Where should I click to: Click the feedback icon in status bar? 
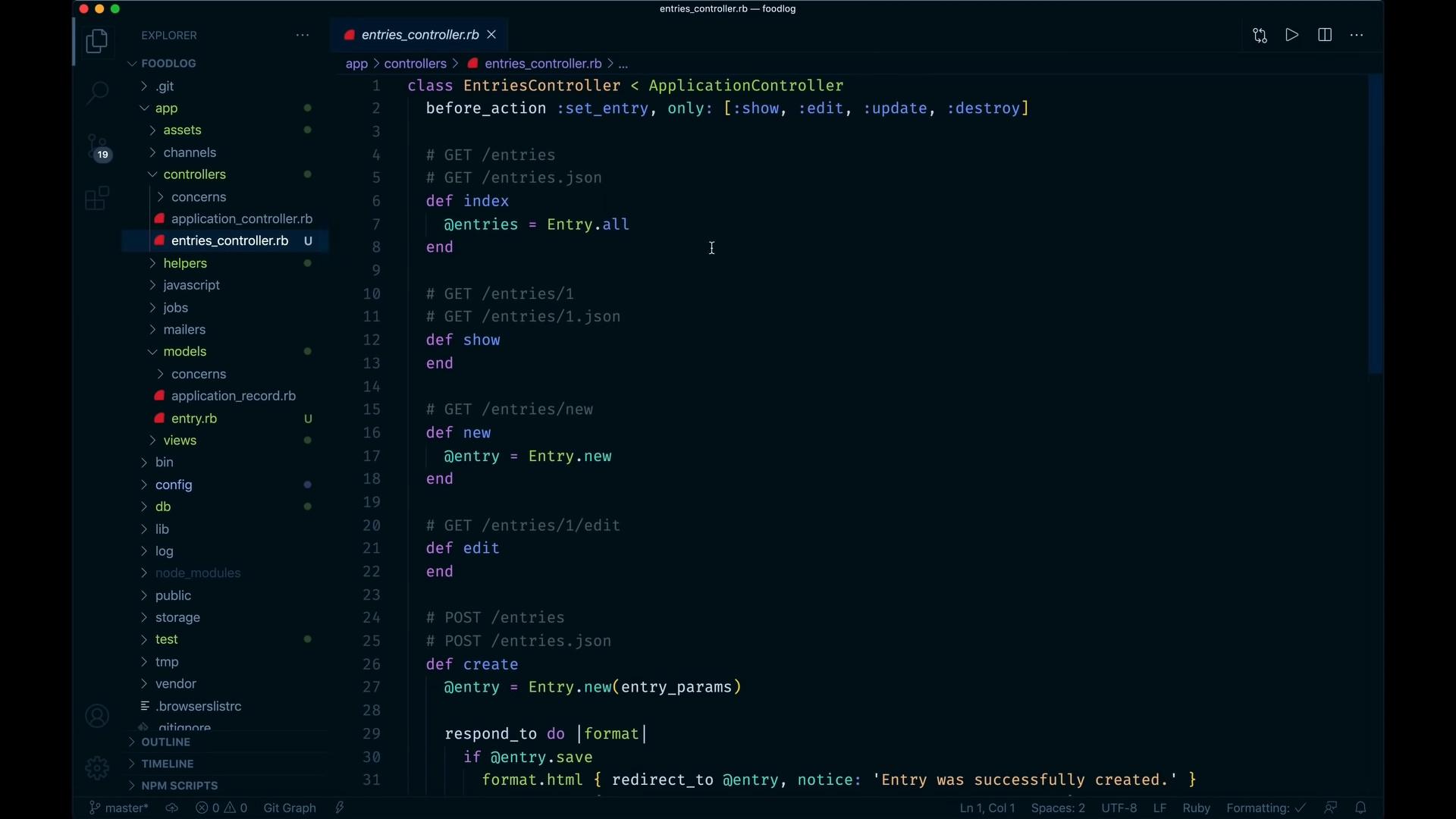pos(1332,809)
